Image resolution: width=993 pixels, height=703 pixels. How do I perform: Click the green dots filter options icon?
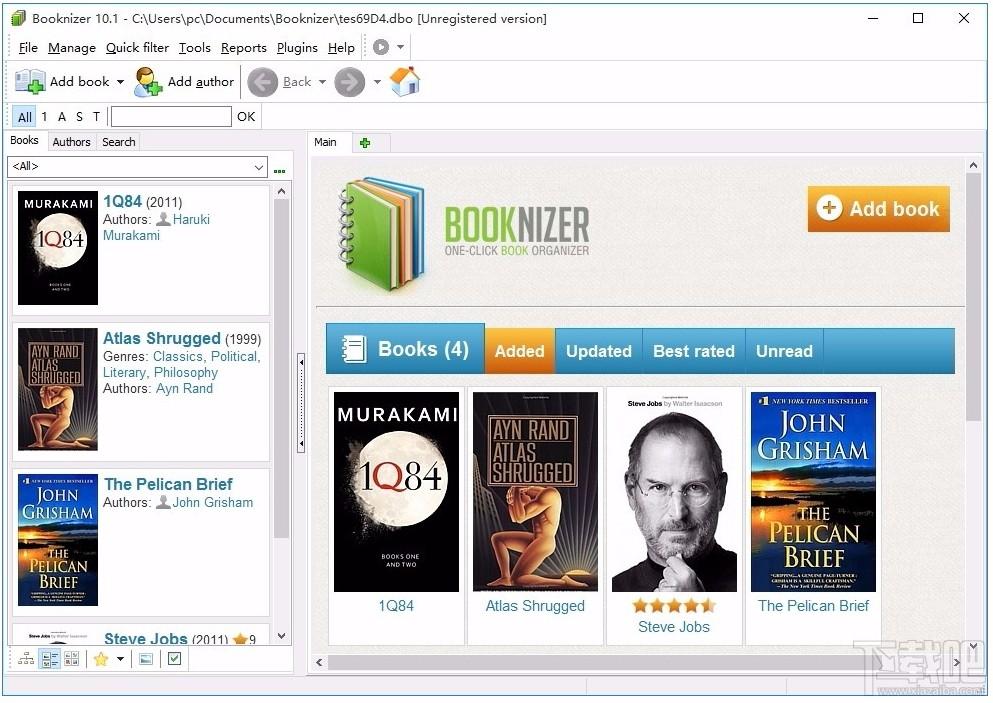279,171
